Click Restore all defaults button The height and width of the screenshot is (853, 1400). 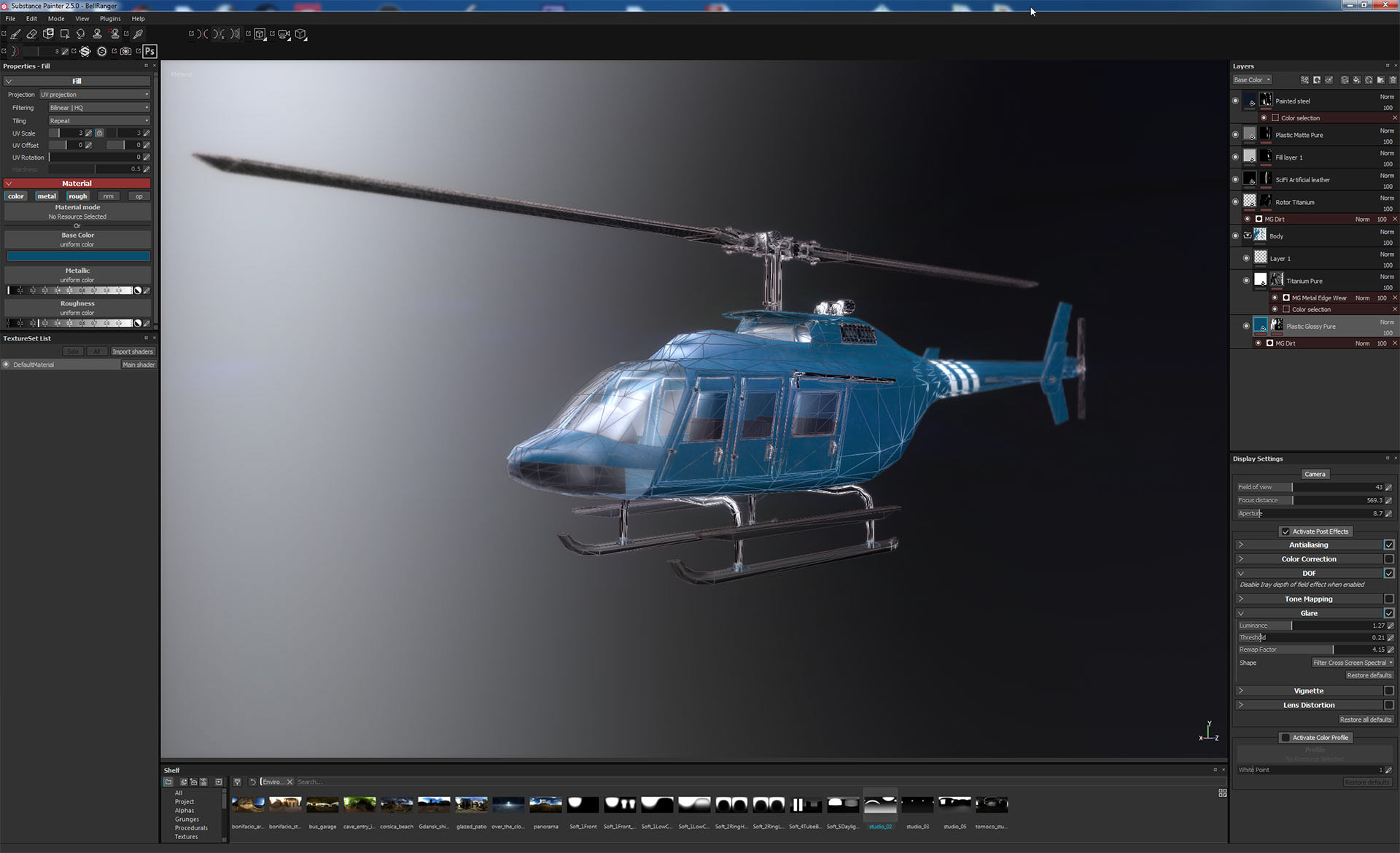[x=1365, y=720]
